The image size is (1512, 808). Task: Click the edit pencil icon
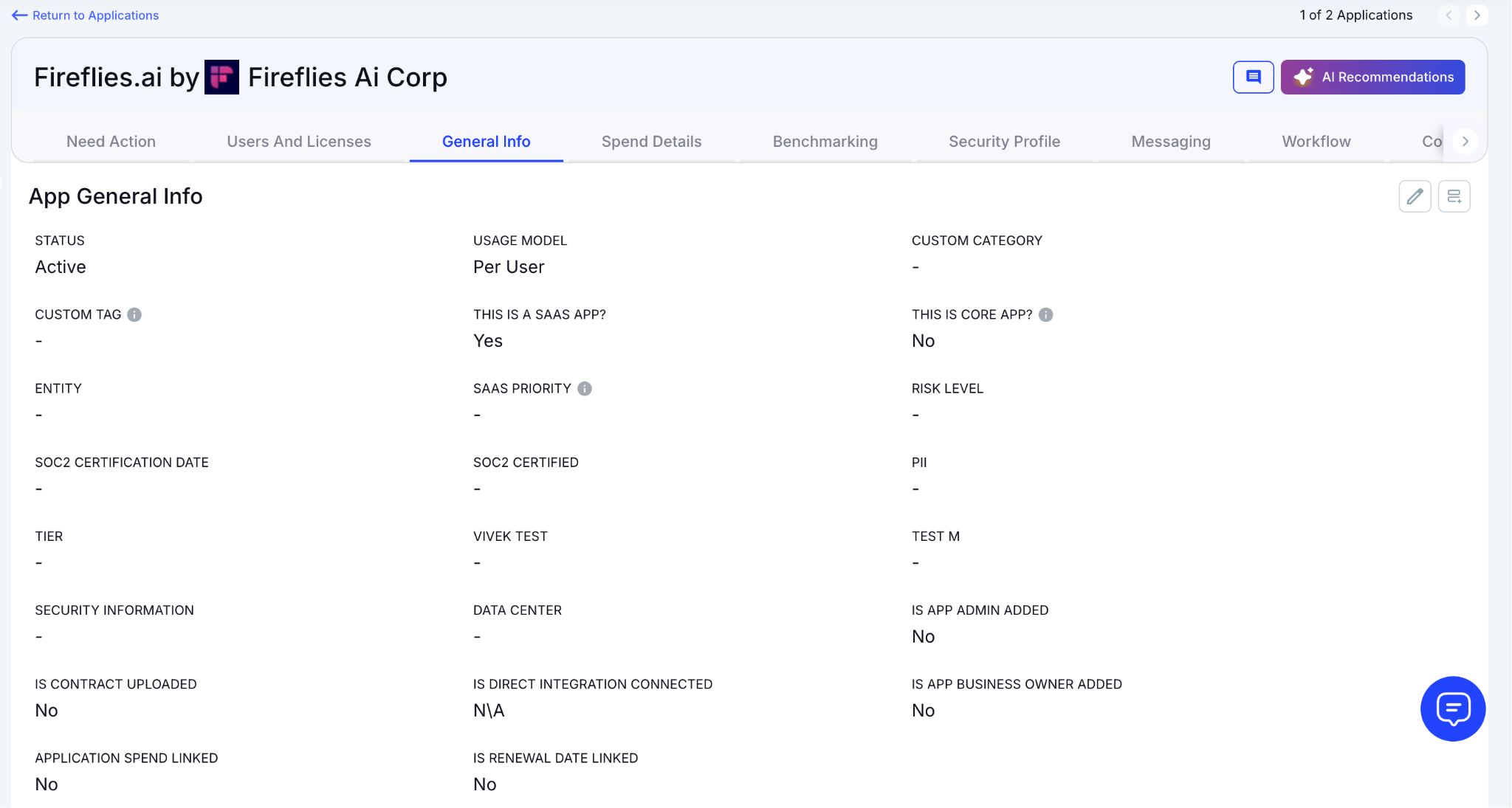pyautogui.click(x=1415, y=196)
